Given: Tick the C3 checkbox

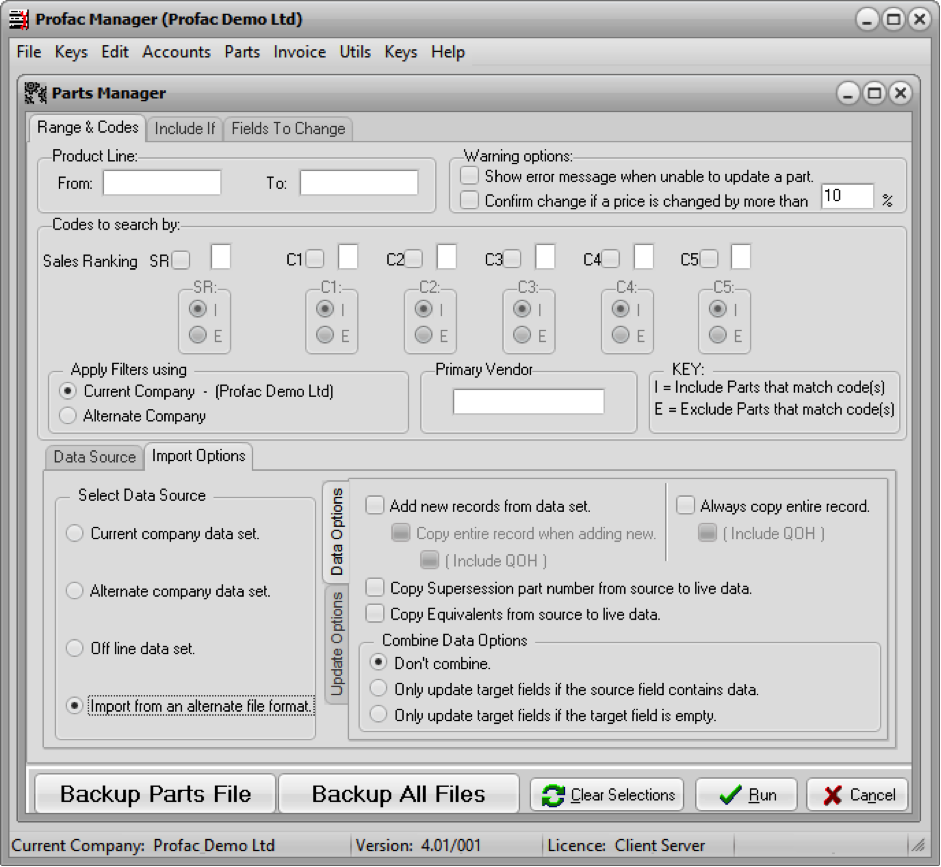Looking at the screenshot, I should [512, 259].
